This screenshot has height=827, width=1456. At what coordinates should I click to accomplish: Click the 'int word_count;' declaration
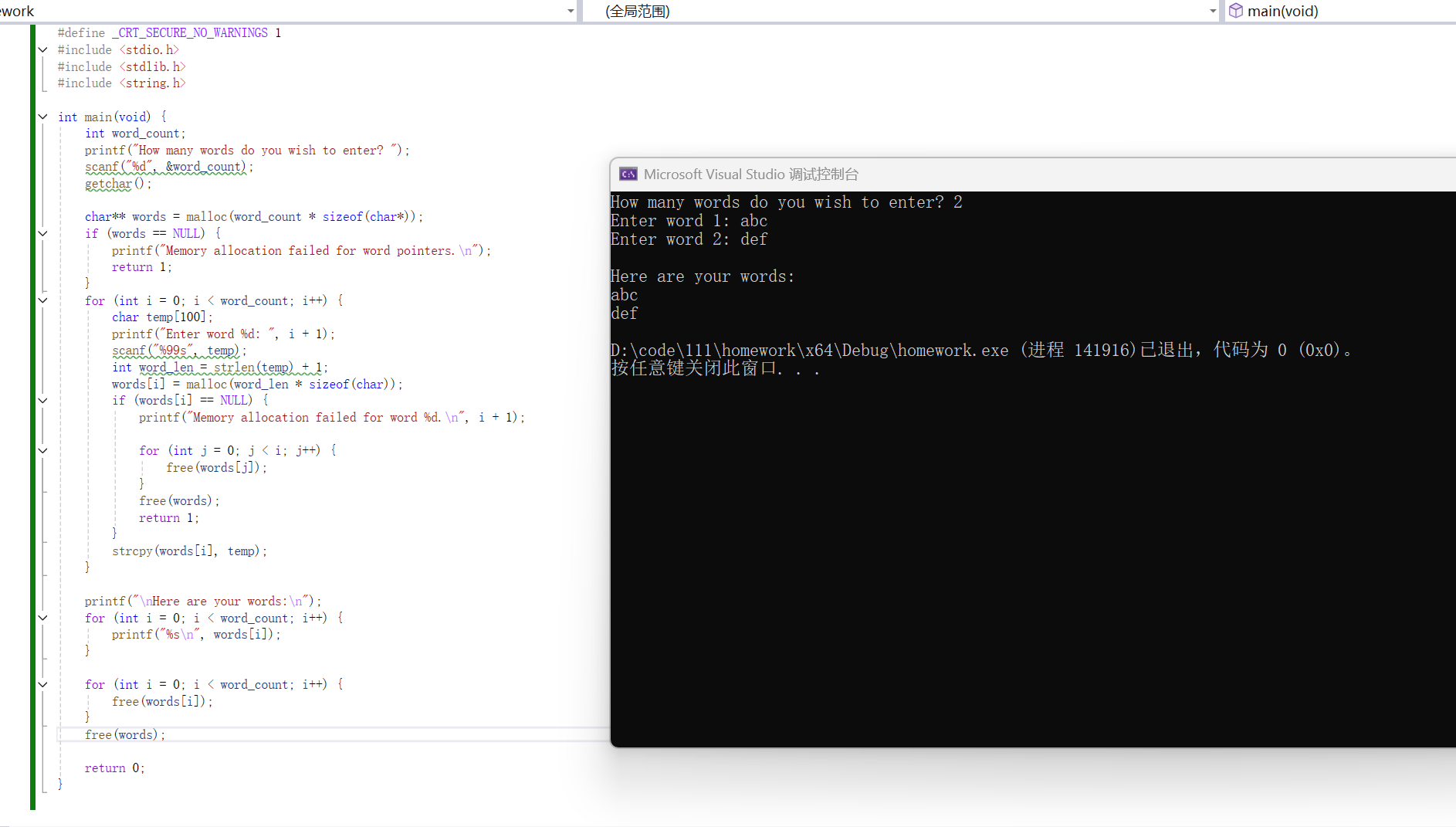pyautogui.click(x=135, y=134)
